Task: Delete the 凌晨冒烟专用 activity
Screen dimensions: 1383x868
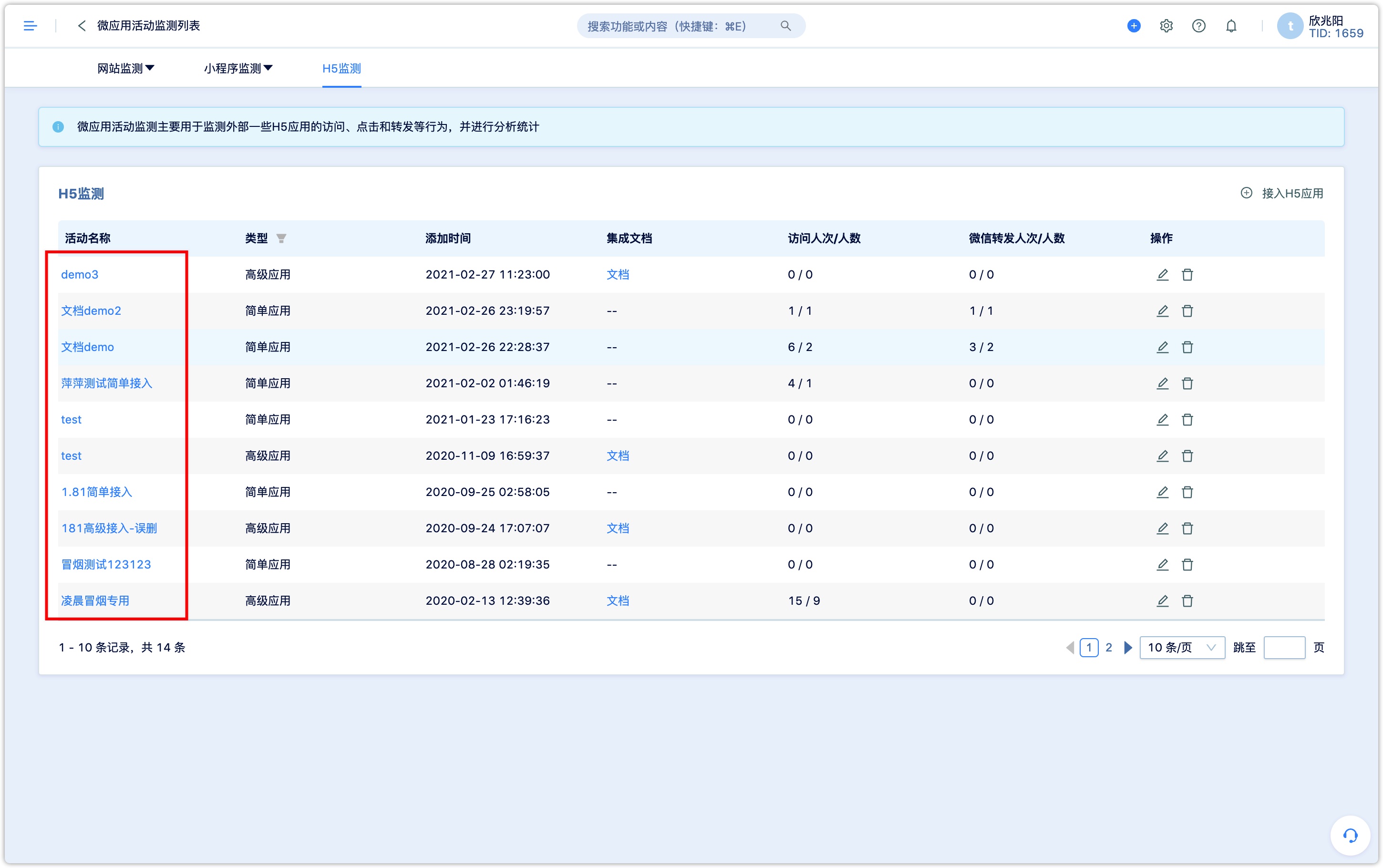Action: (1187, 600)
